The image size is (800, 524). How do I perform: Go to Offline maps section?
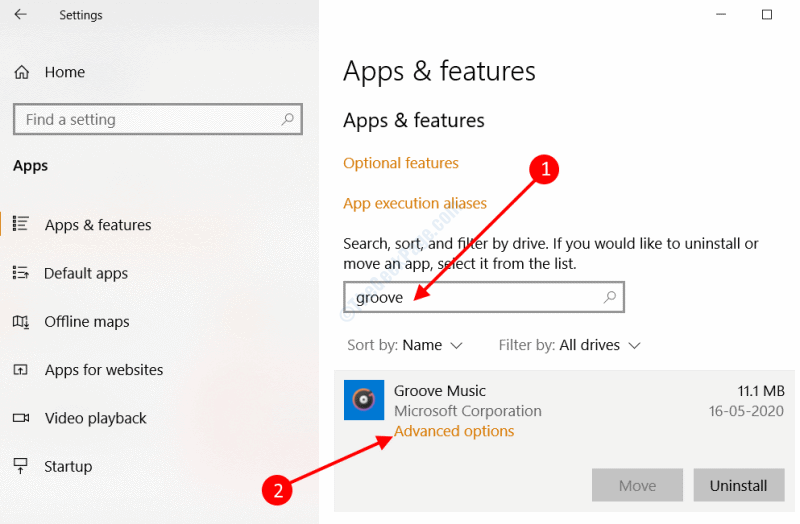pos(87,322)
